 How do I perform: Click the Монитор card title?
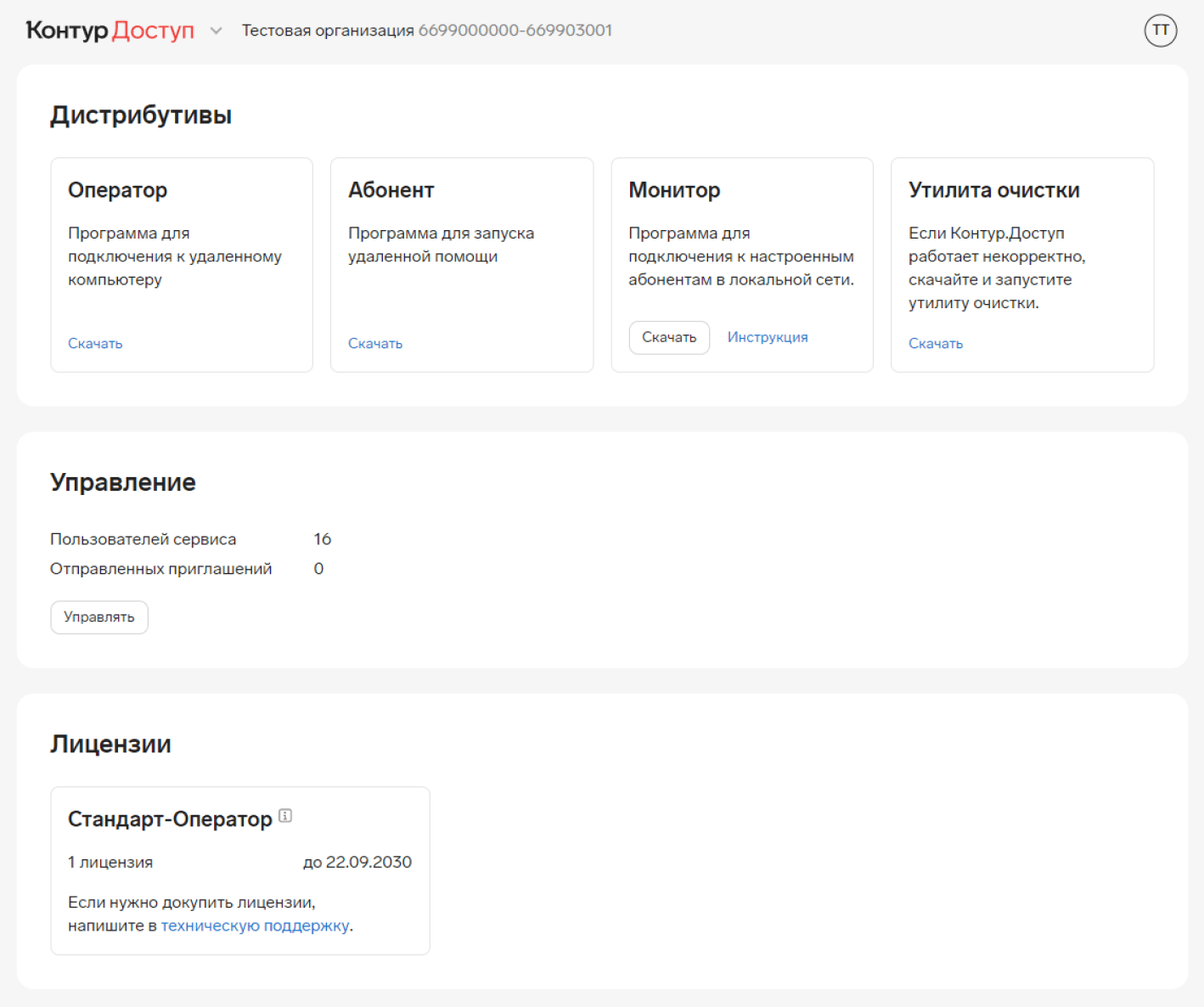coord(674,190)
